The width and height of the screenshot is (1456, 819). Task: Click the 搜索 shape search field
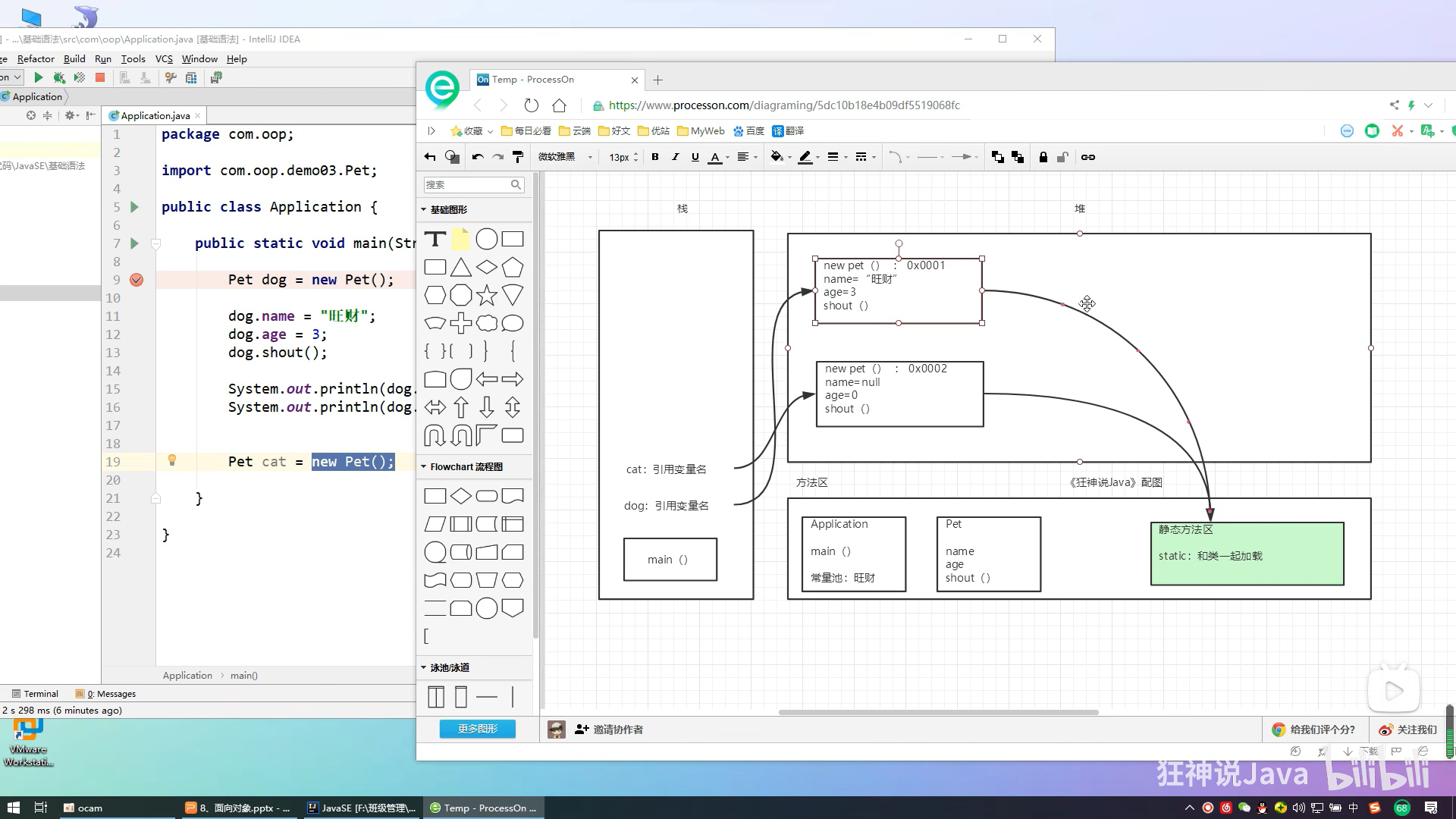[467, 184]
